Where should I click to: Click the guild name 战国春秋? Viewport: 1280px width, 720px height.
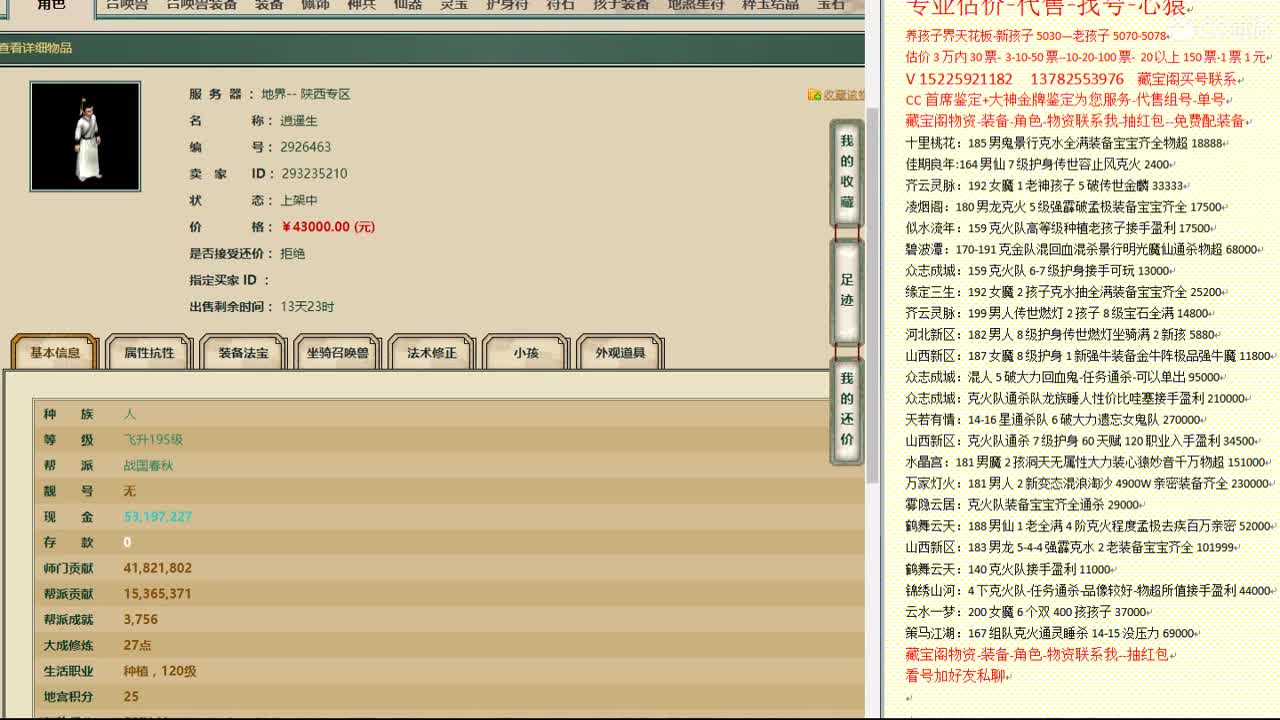point(149,466)
